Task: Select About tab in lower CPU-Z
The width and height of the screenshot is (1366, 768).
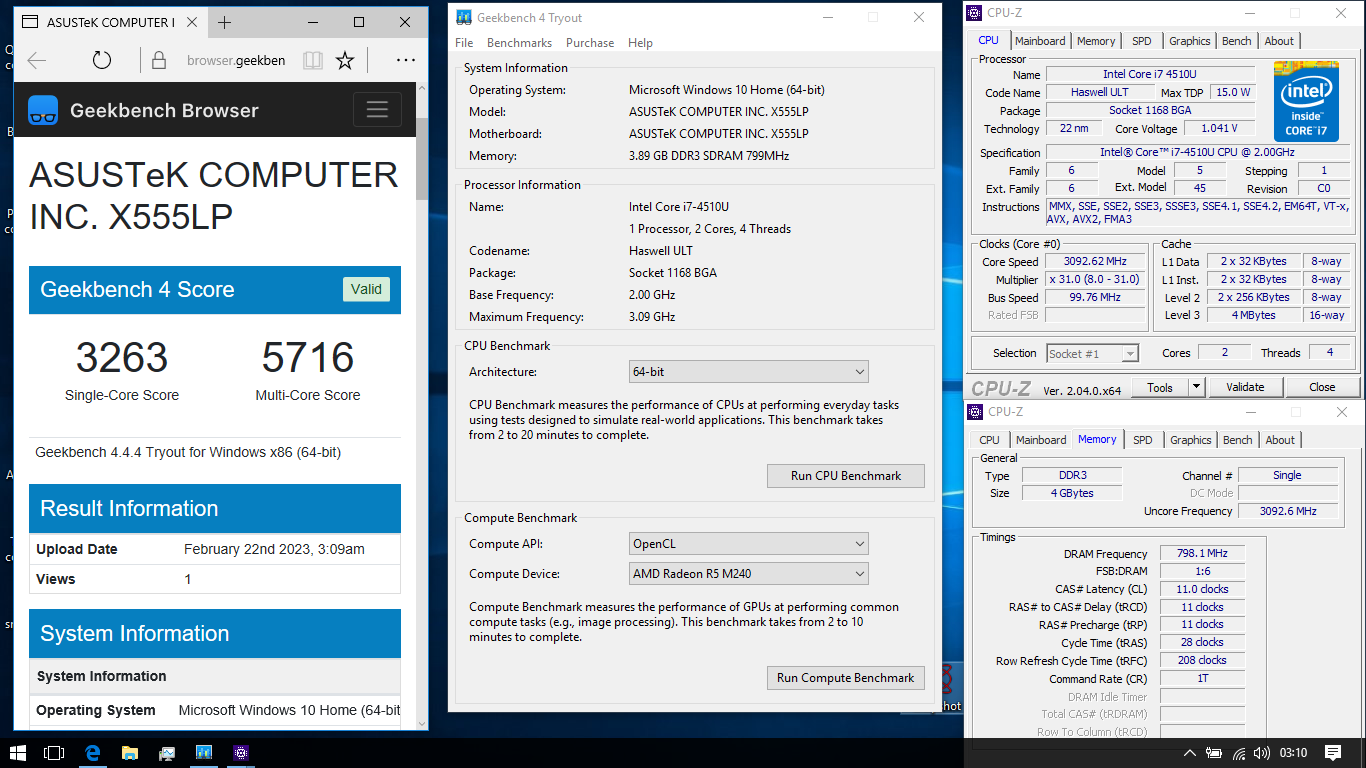Action: (1280, 440)
